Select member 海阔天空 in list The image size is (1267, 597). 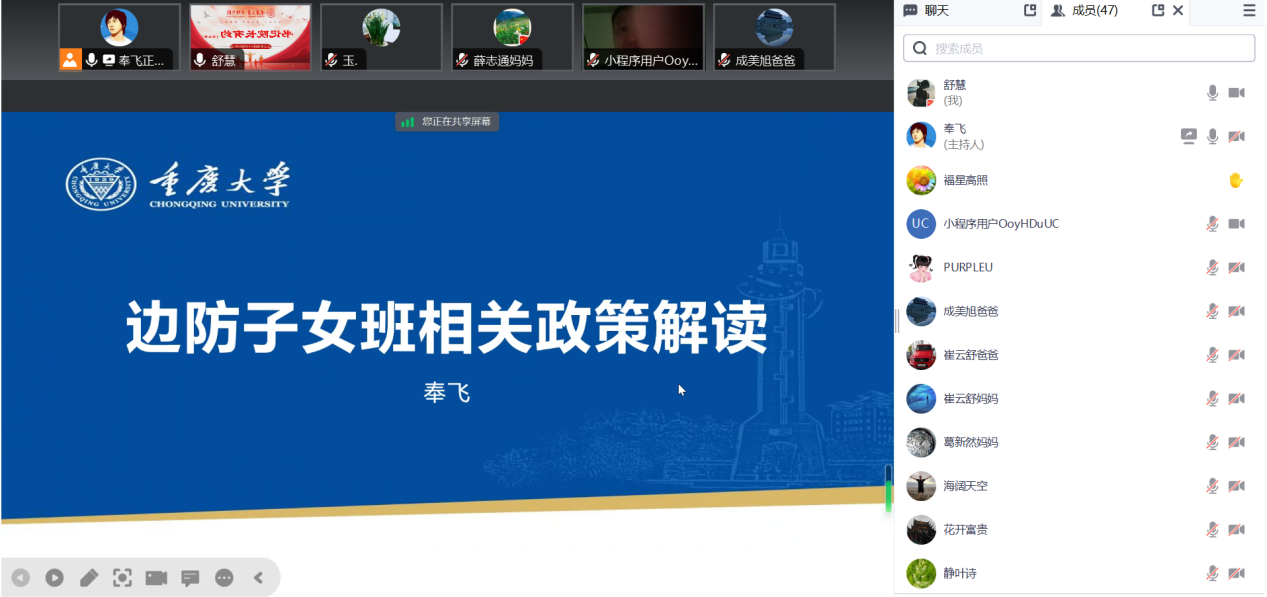tap(1079, 486)
